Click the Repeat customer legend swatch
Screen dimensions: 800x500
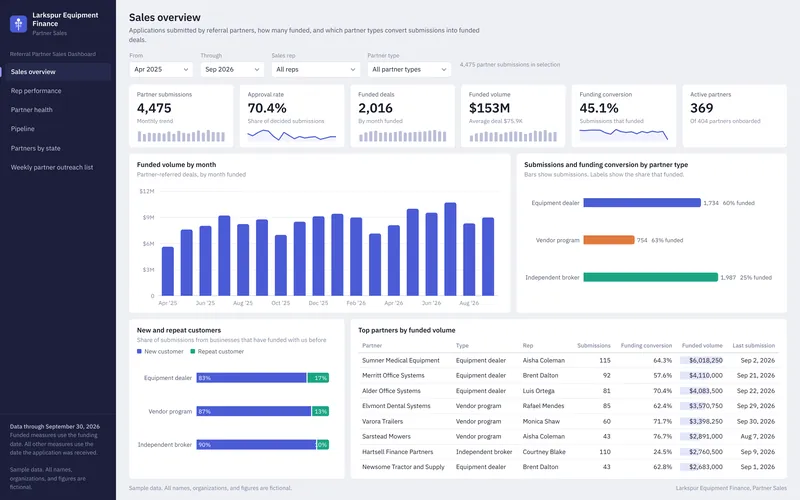(x=193, y=352)
